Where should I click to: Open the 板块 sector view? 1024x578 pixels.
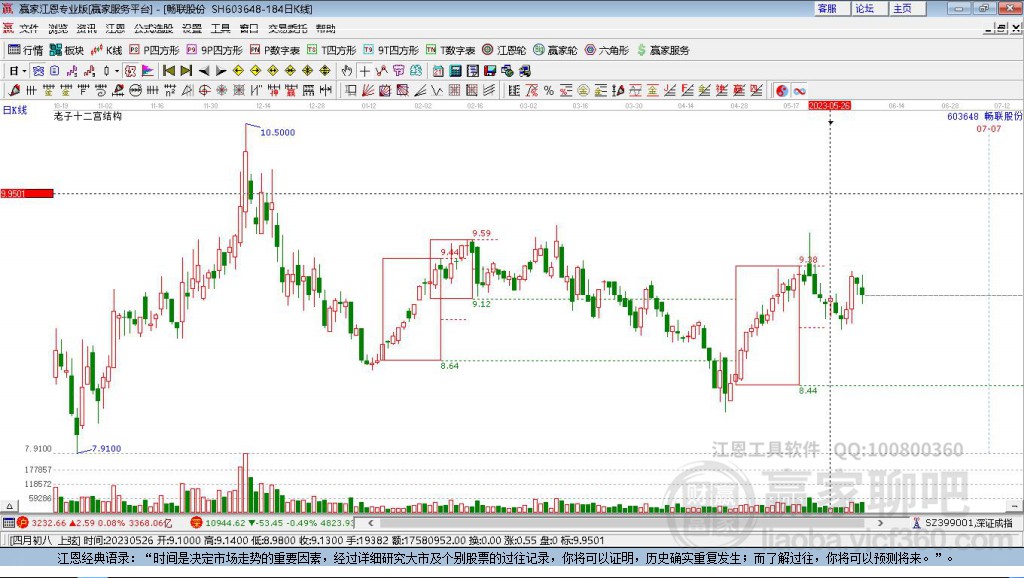coord(67,50)
